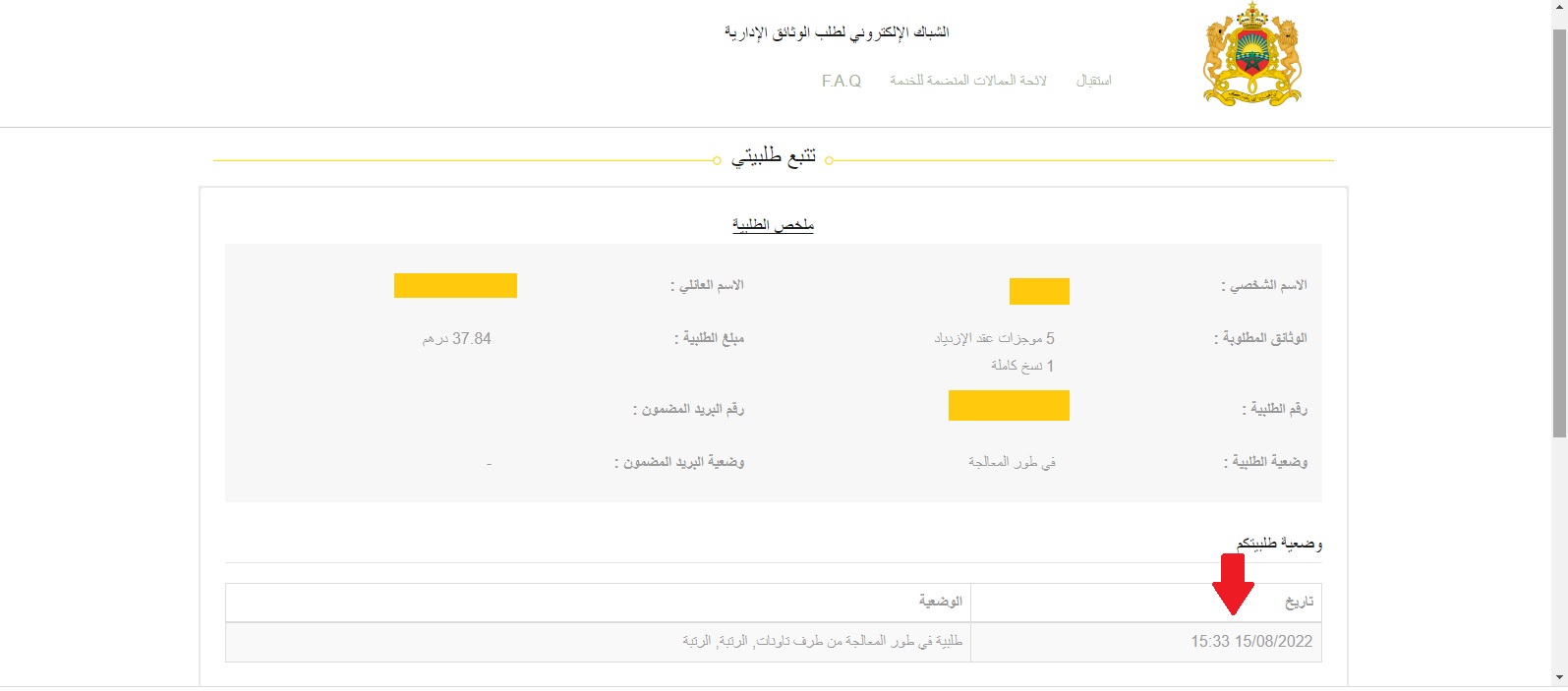Image resolution: width=1568 pixels, height=691 pixels.
Task: Click the تاريخ column header
Action: [1299, 602]
